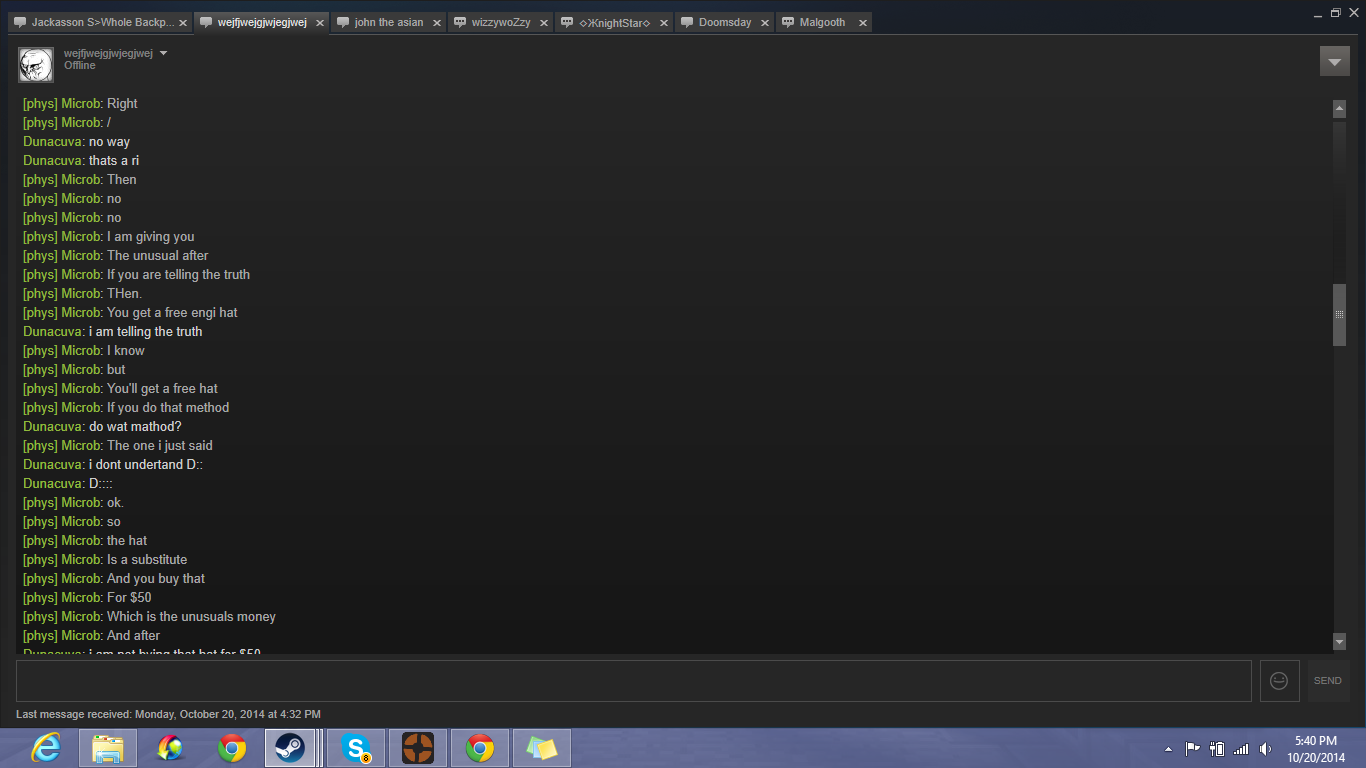Switch to the wizzywoZzy chat tab
The image size is (1366, 768).
coord(501,22)
